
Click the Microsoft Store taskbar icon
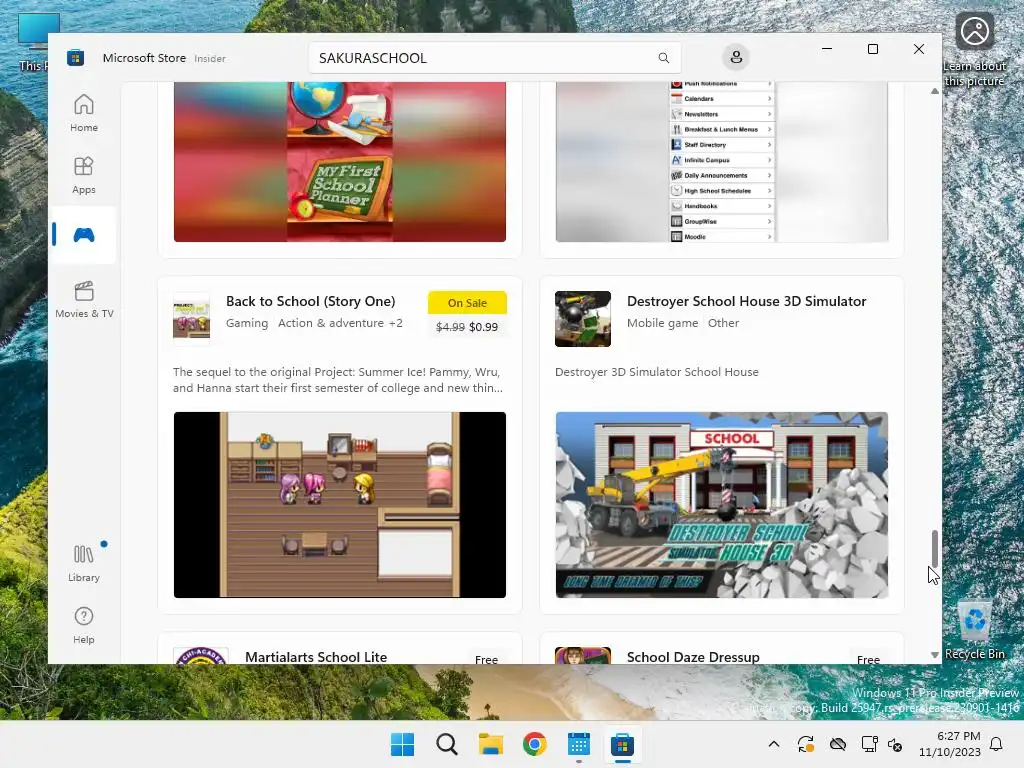pos(622,744)
